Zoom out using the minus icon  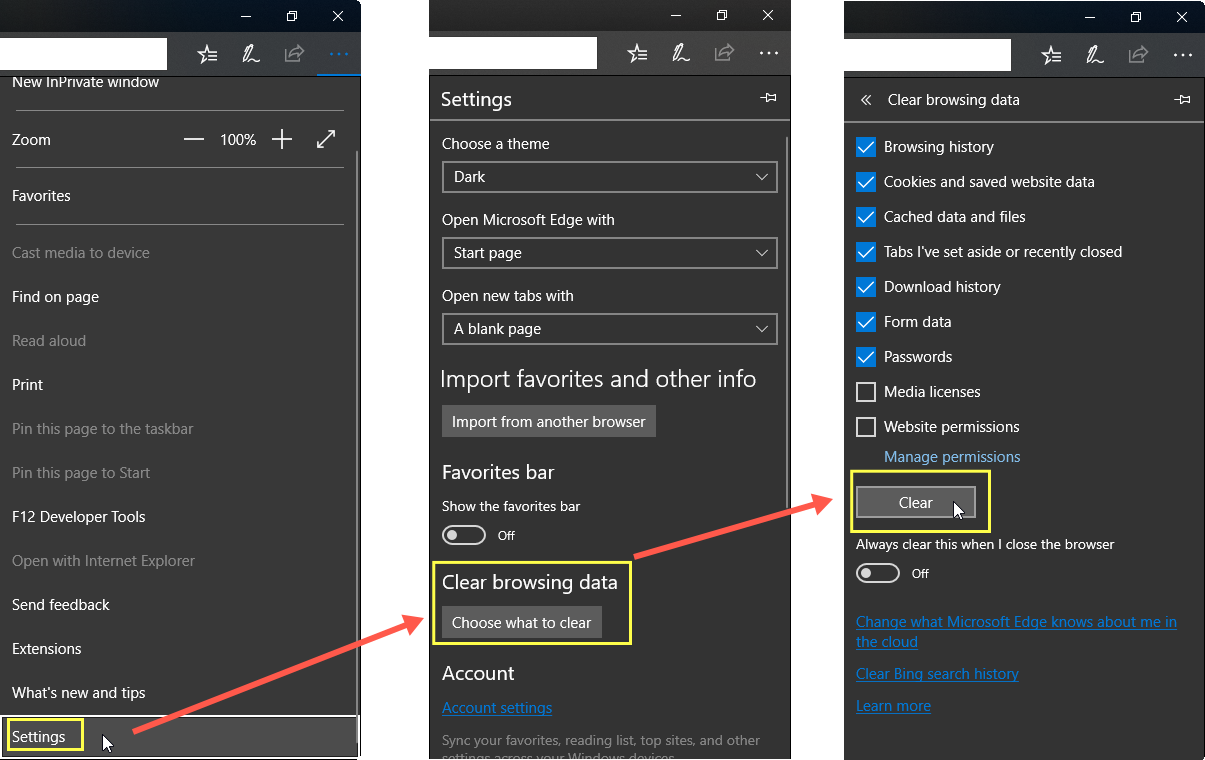194,139
